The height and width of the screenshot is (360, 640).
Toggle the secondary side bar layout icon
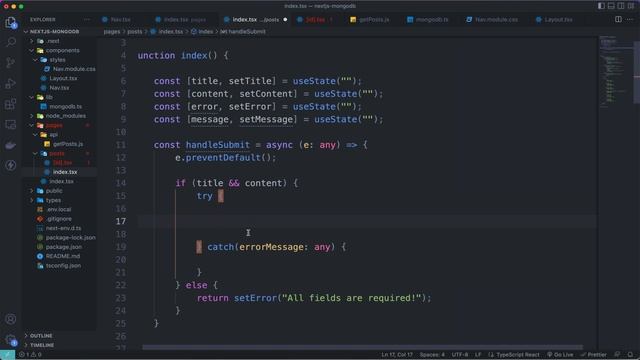(x=620, y=6)
